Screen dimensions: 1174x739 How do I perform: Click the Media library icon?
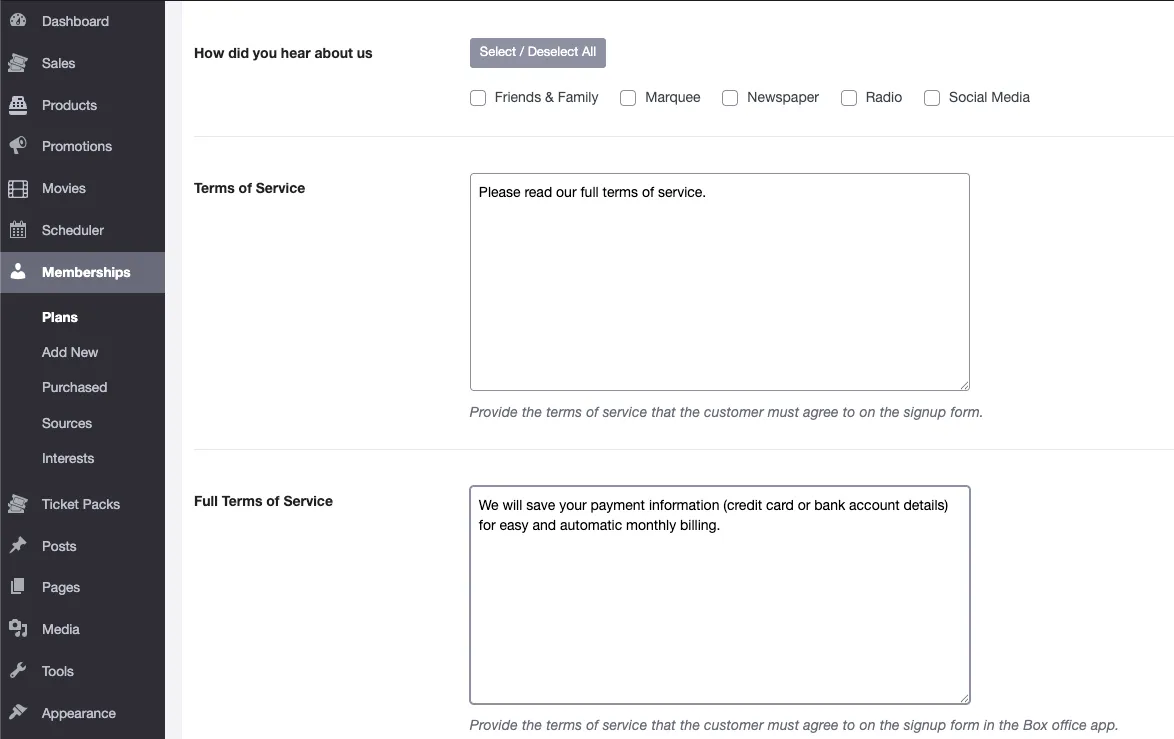point(18,629)
